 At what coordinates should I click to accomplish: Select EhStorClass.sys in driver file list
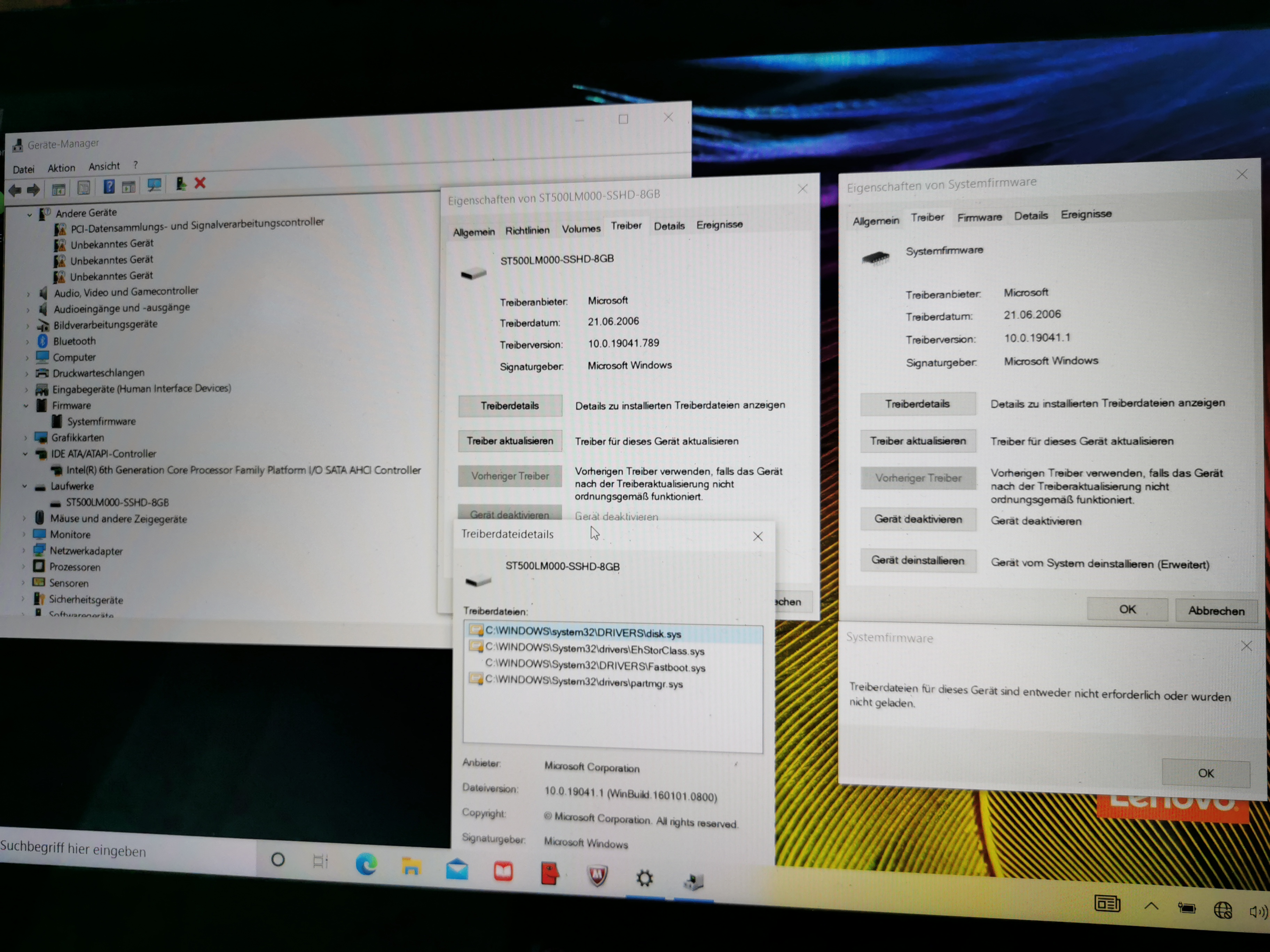(594, 650)
